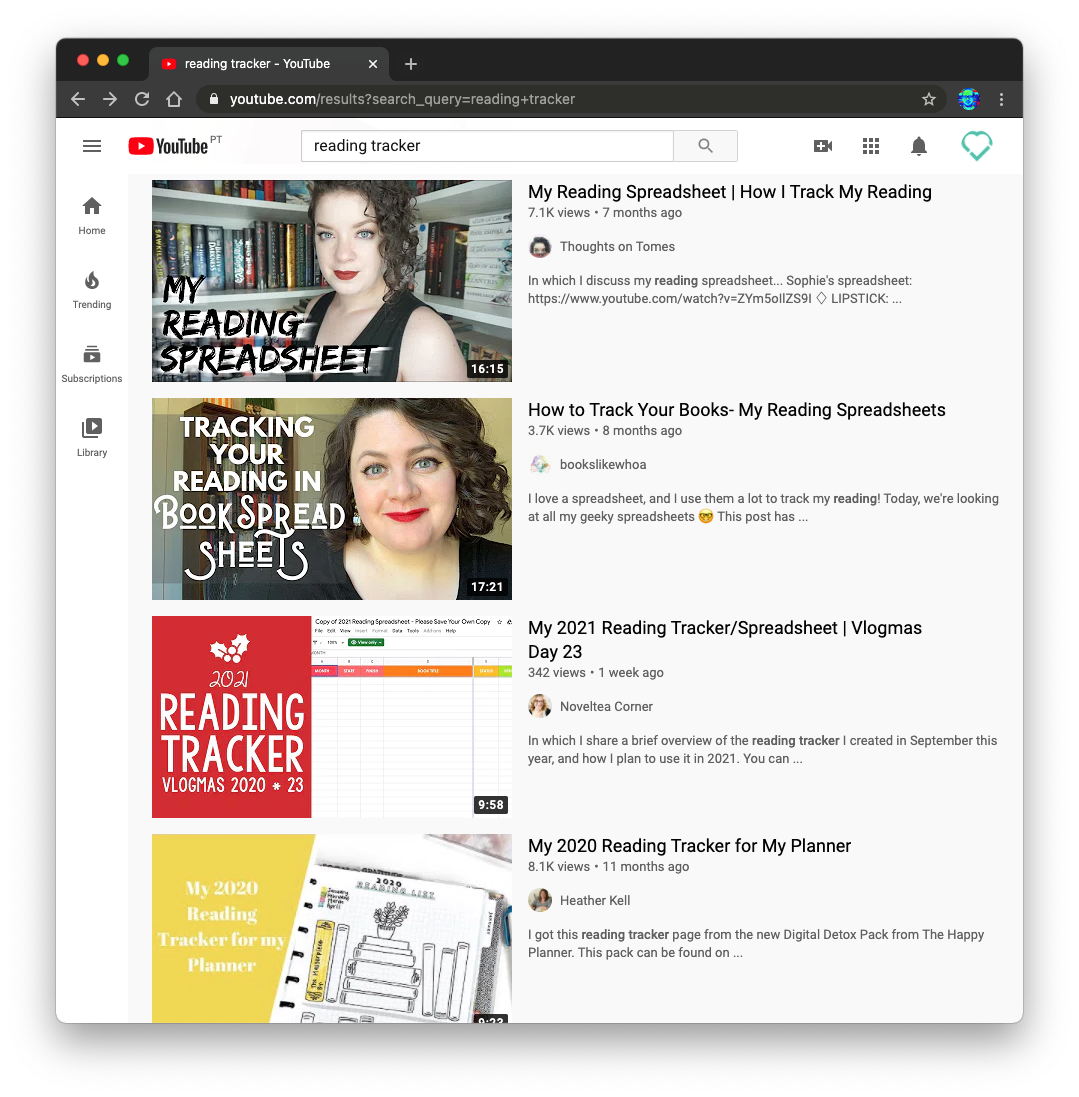Click '342 views • 1 week ago' text
This screenshot has height=1097, width=1079.
pyautogui.click(x=595, y=673)
